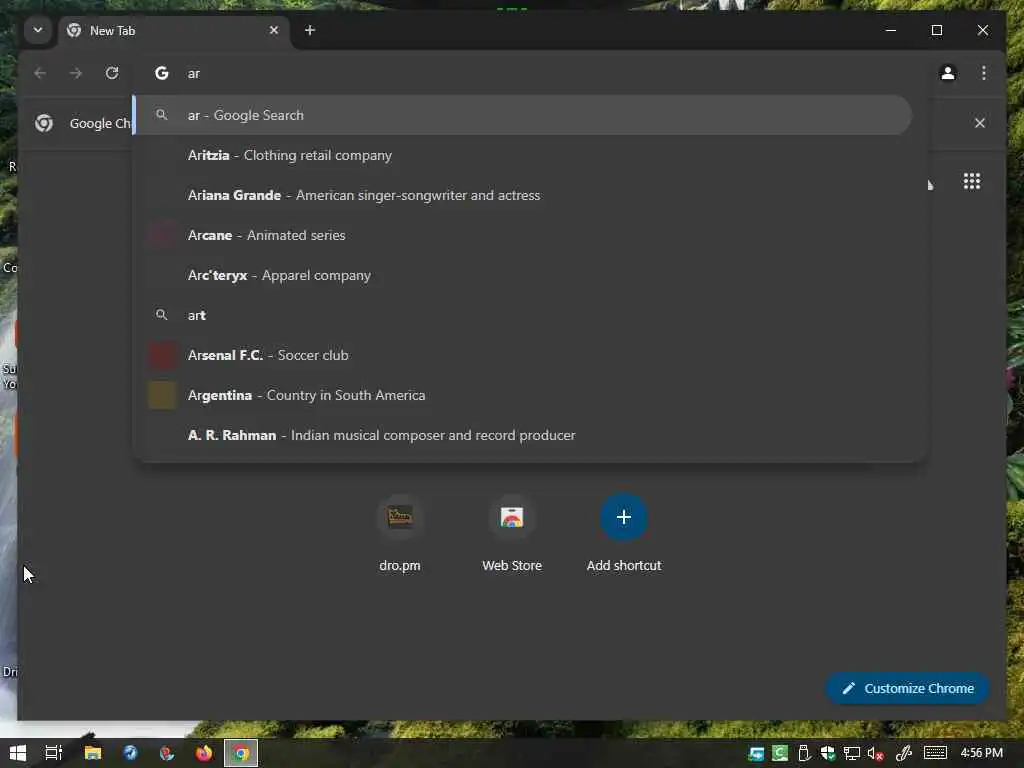Click the Chrome taskbar icon
1024x768 pixels.
(241, 753)
